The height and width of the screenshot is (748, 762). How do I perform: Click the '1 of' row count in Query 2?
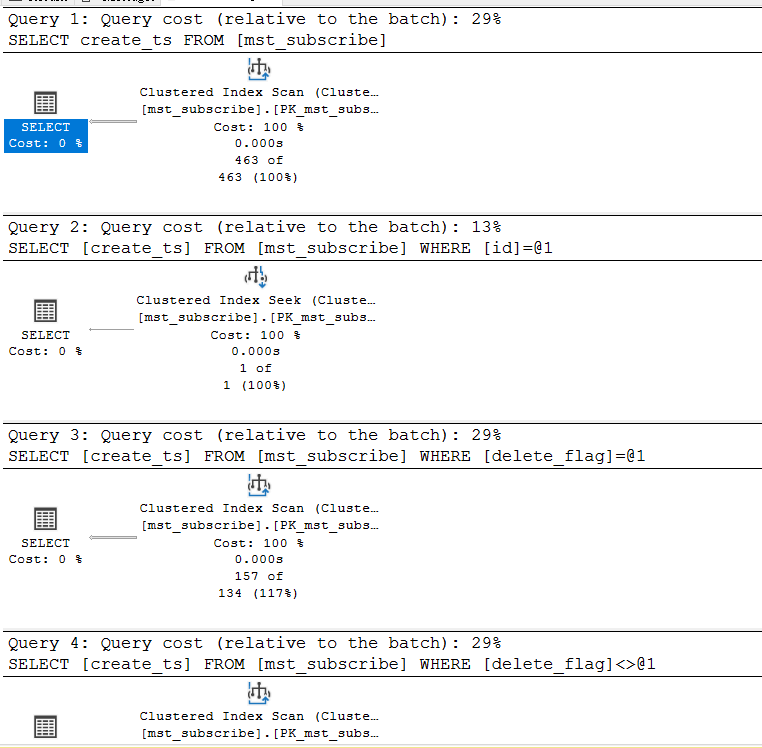[x=256, y=368]
